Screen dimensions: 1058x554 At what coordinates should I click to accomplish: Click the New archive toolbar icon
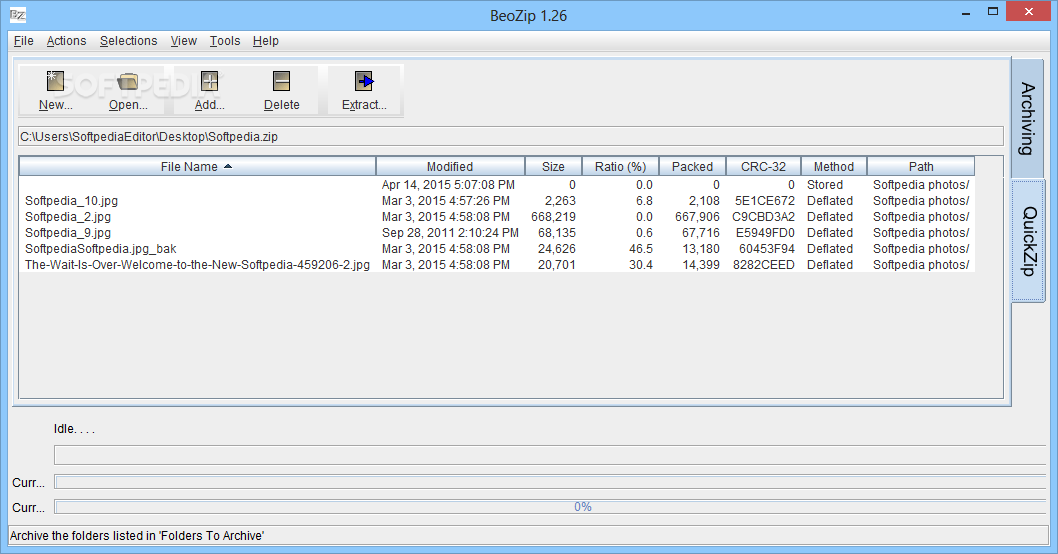pyautogui.click(x=55, y=82)
